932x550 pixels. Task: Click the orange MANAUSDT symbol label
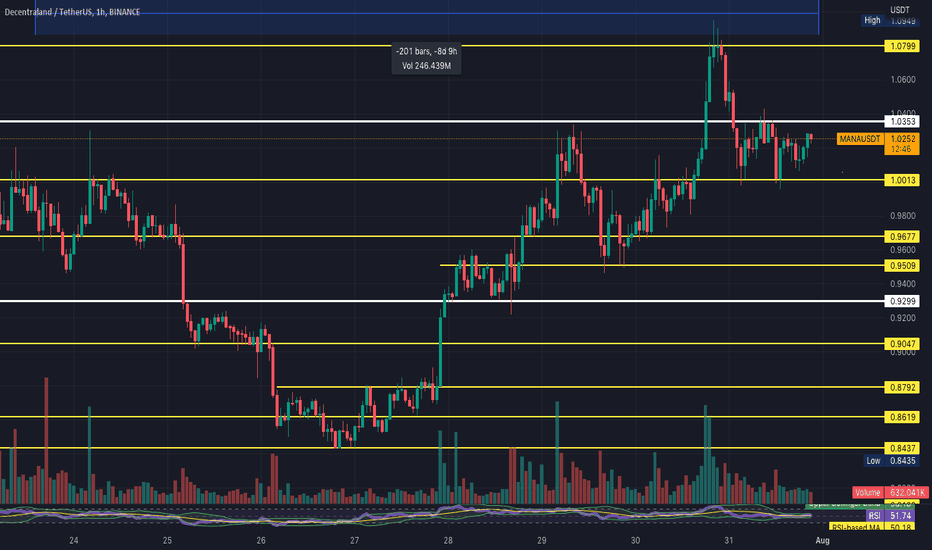pyautogui.click(x=859, y=139)
